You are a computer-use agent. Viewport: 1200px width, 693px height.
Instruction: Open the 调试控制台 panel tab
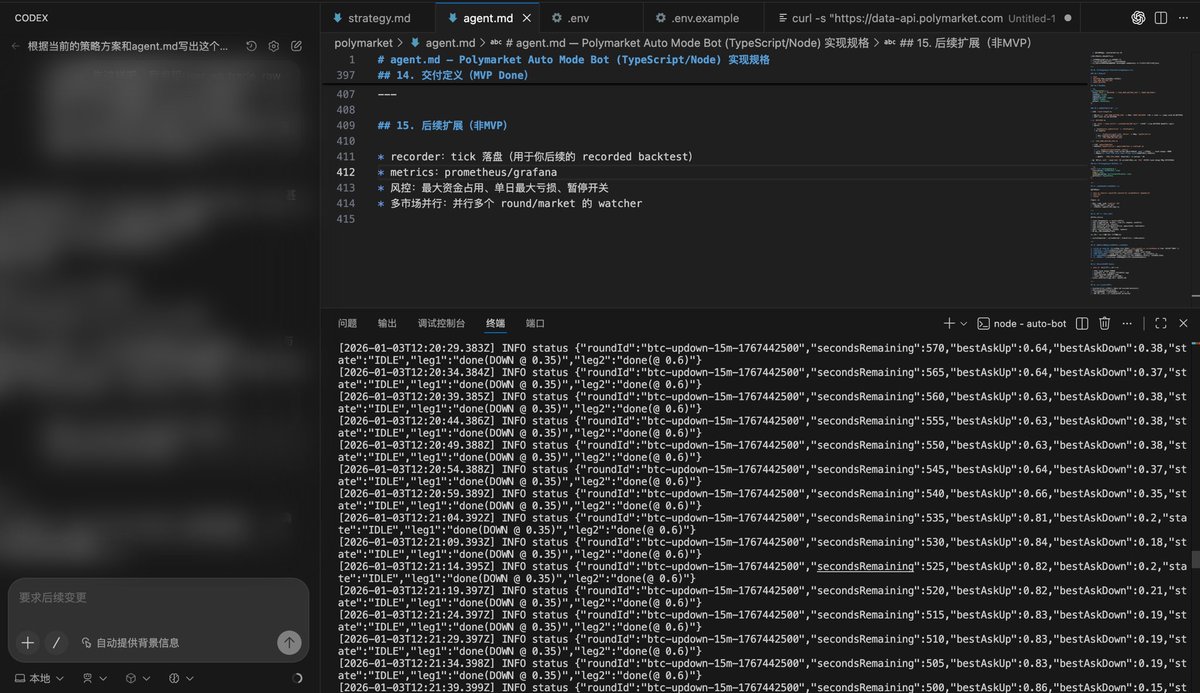click(x=441, y=323)
